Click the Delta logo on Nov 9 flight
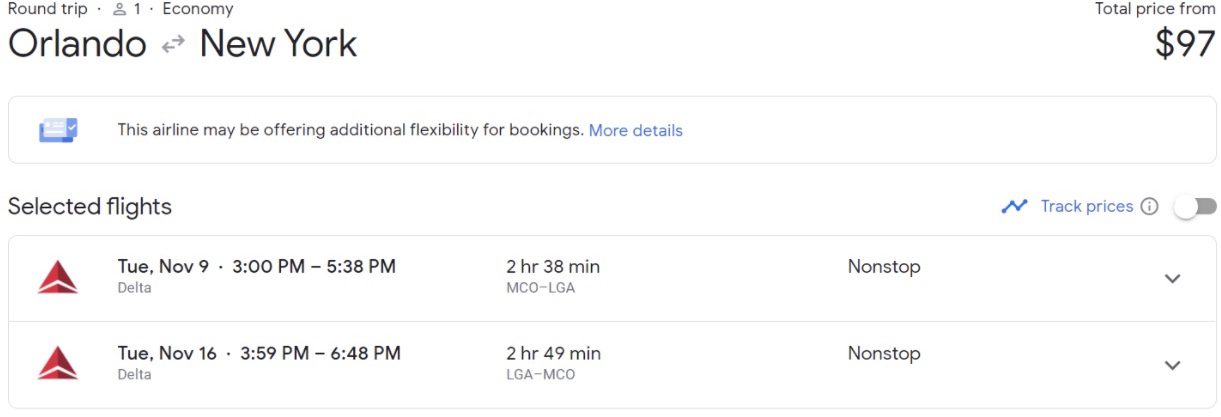 pos(58,277)
